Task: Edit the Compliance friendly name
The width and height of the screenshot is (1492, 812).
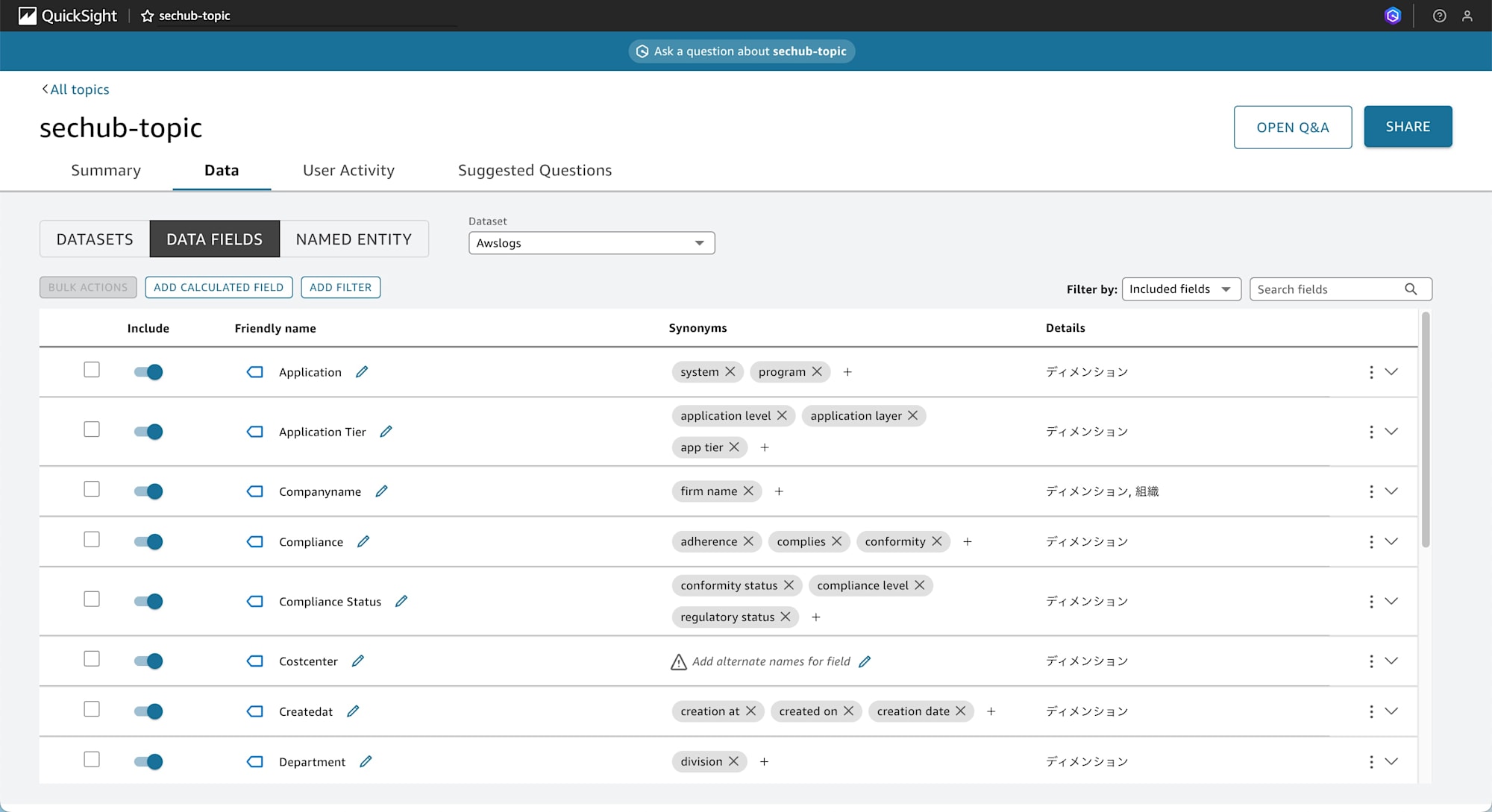Action: [x=363, y=541]
